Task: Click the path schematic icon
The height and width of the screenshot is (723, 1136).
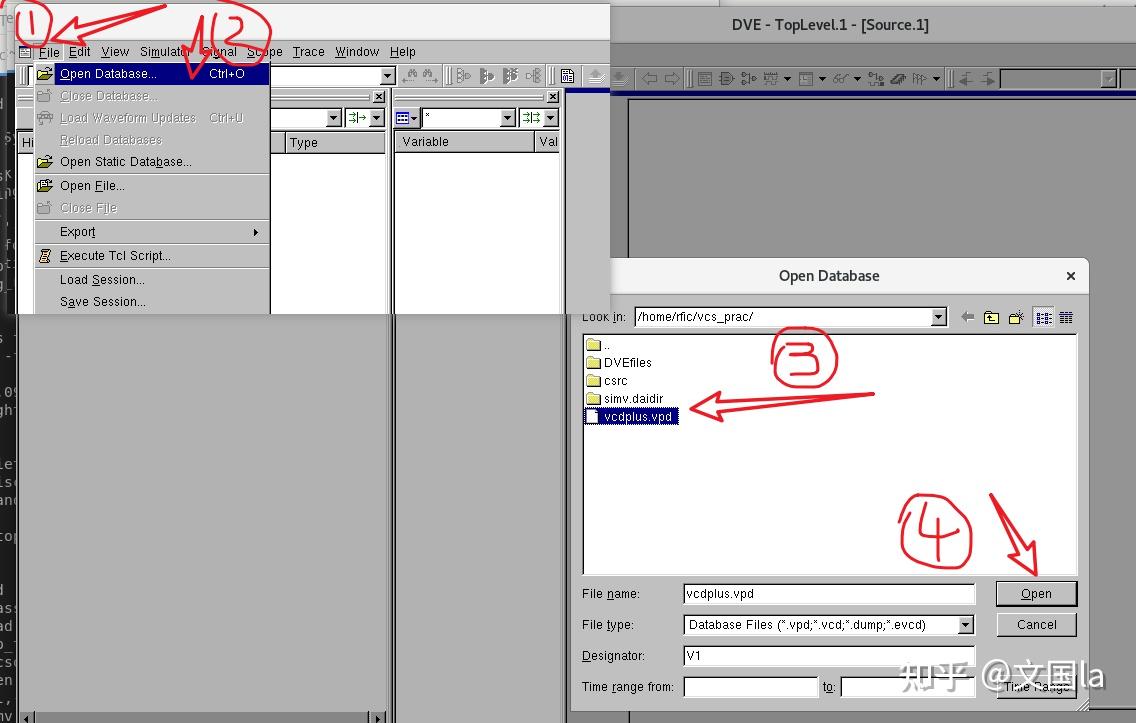Action: click(x=748, y=78)
